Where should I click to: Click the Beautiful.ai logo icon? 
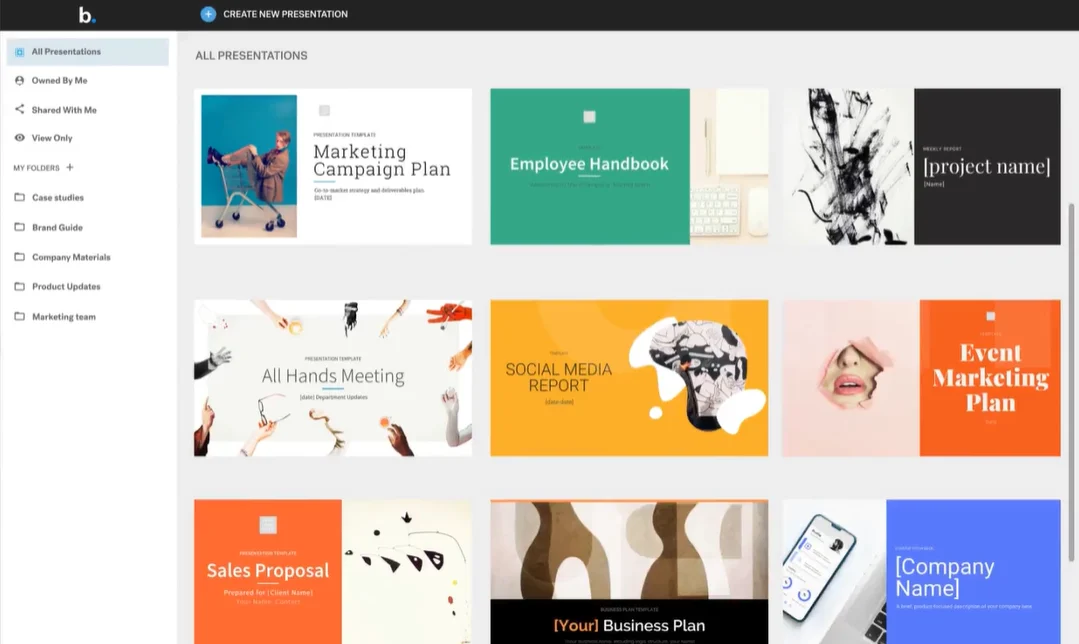[87, 15]
